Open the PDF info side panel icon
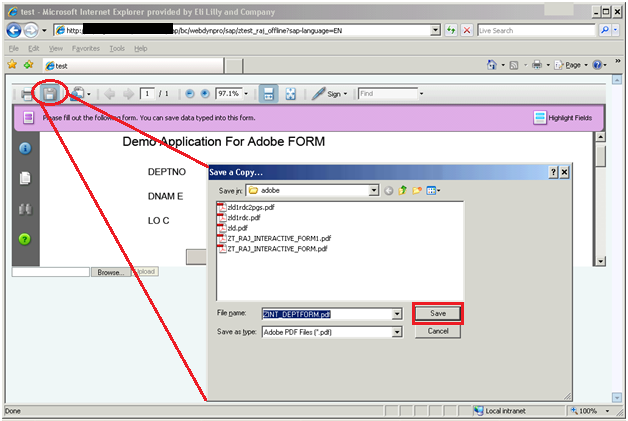The height and width of the screenshot is (421, 628). click(25, 148)
